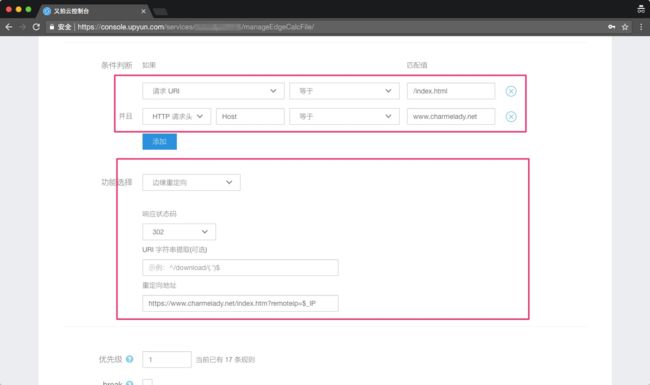Bookmark the page with the star icon
650x385 pixels.
click(x=625, y=27)
